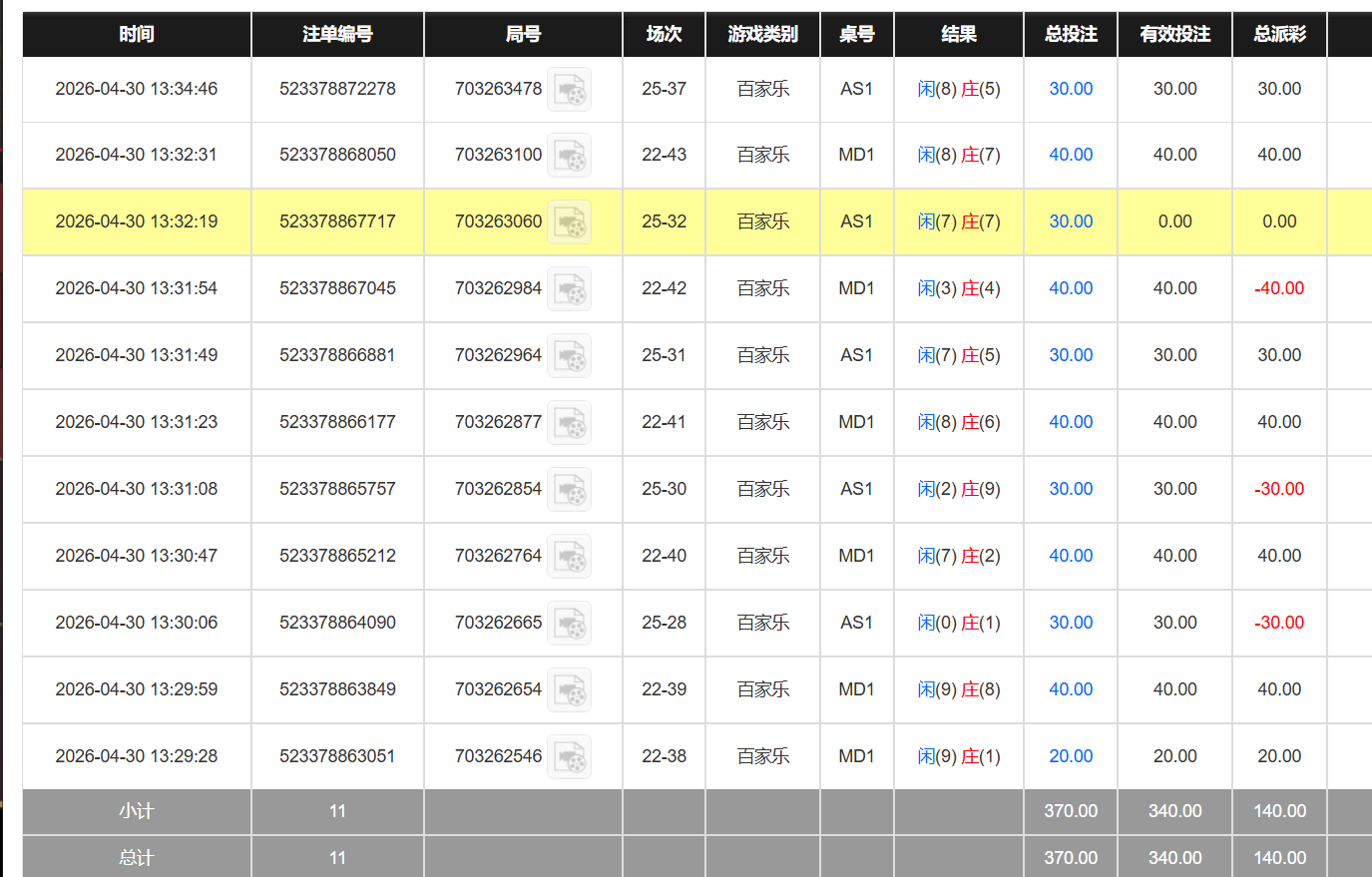Click the 注单编号 column header
Viewport: 1372px width, 877px height.
tap(337, 34)
